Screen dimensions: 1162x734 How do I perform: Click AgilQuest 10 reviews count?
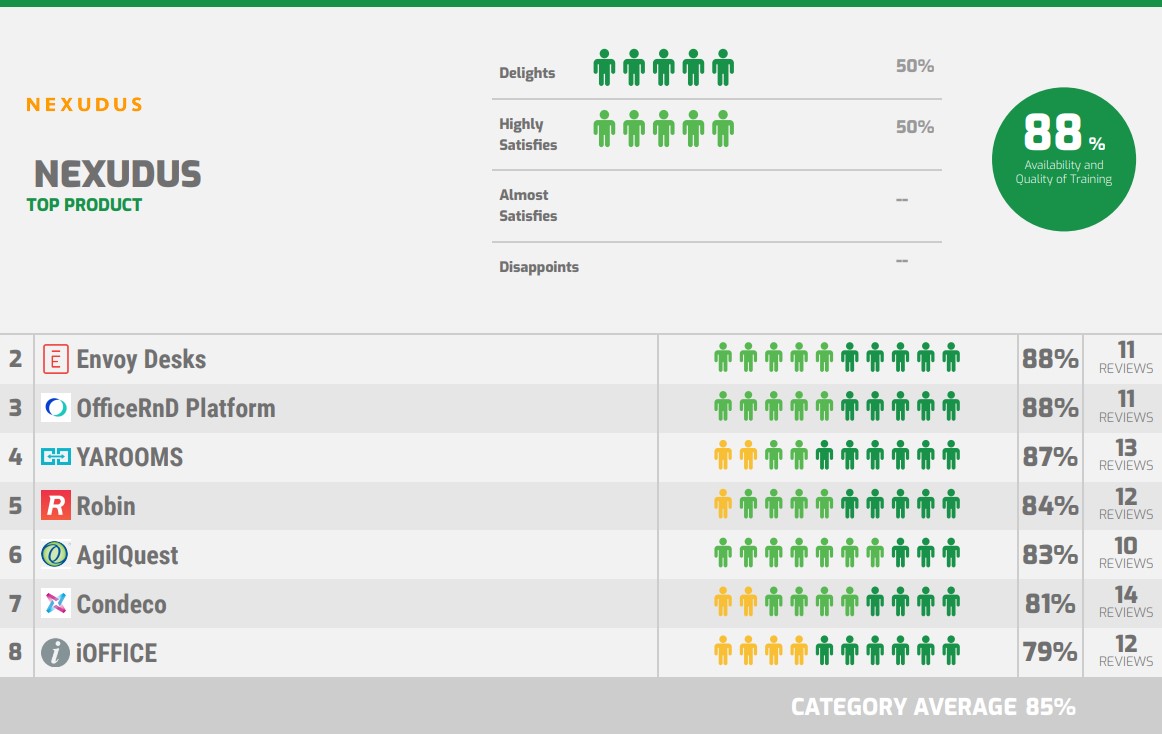1126,553
